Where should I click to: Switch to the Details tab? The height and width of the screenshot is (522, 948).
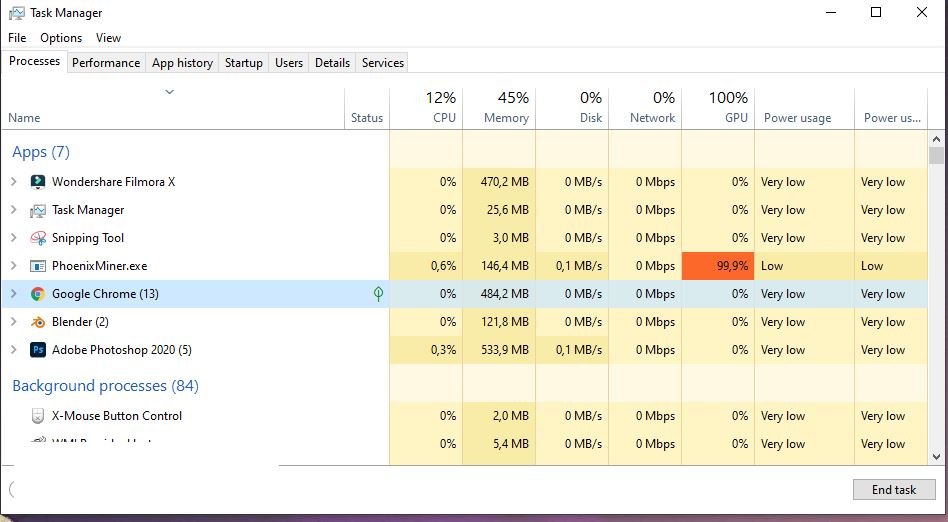333,63
